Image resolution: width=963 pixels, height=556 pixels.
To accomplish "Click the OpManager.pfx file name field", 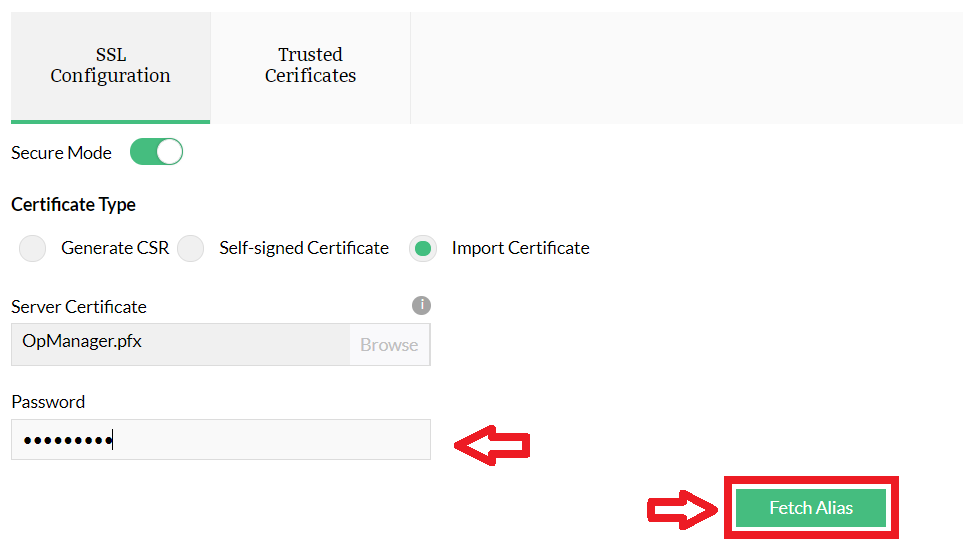I will tap(180, 343).
